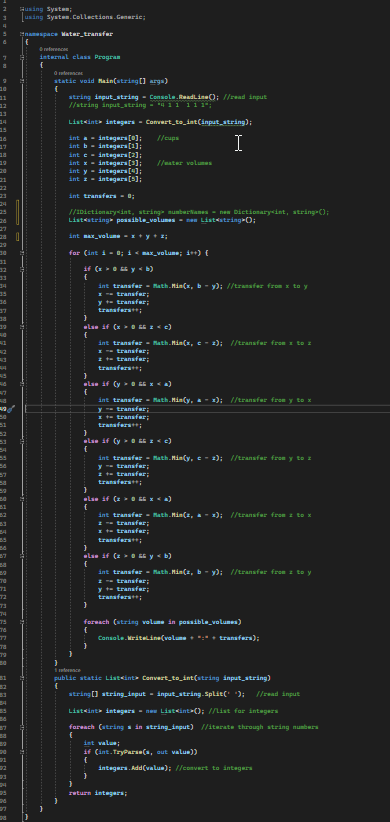
Task: Click the '//list for integers' comment
Action: (x=243, y=711)
